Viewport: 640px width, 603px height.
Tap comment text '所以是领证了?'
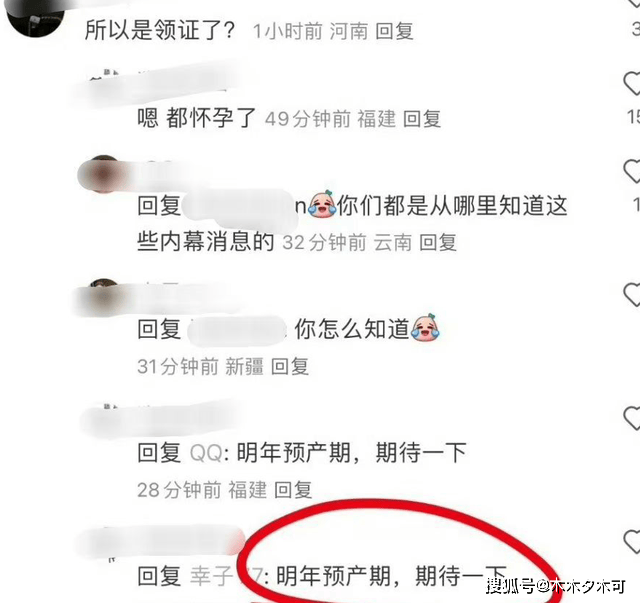[160, 30]
